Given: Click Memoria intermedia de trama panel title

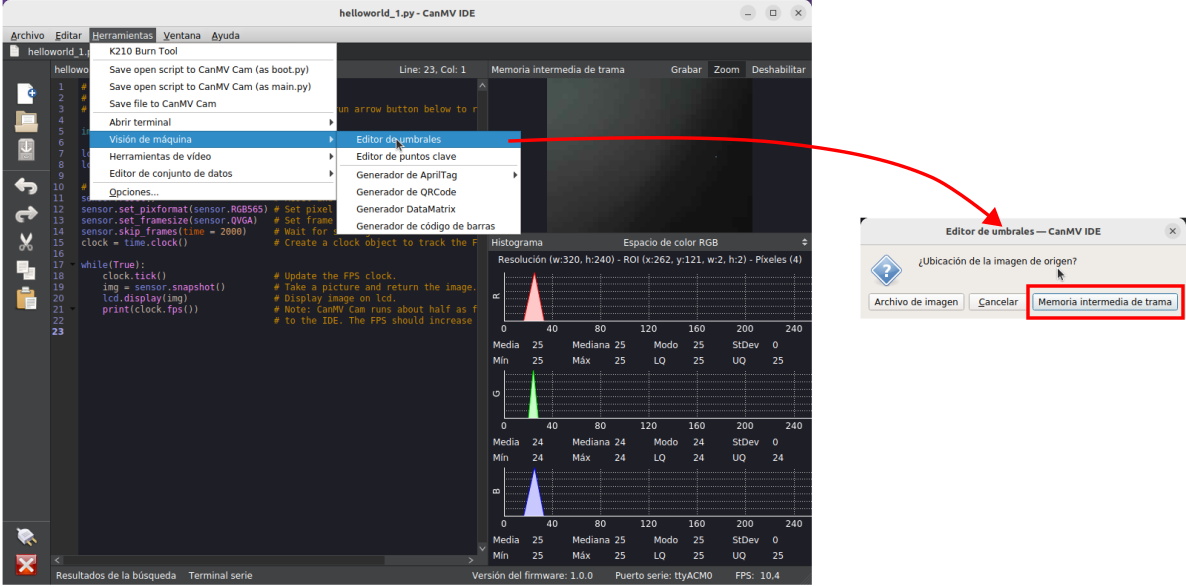Looking at the screenshot, I should [x=557, y=70].
